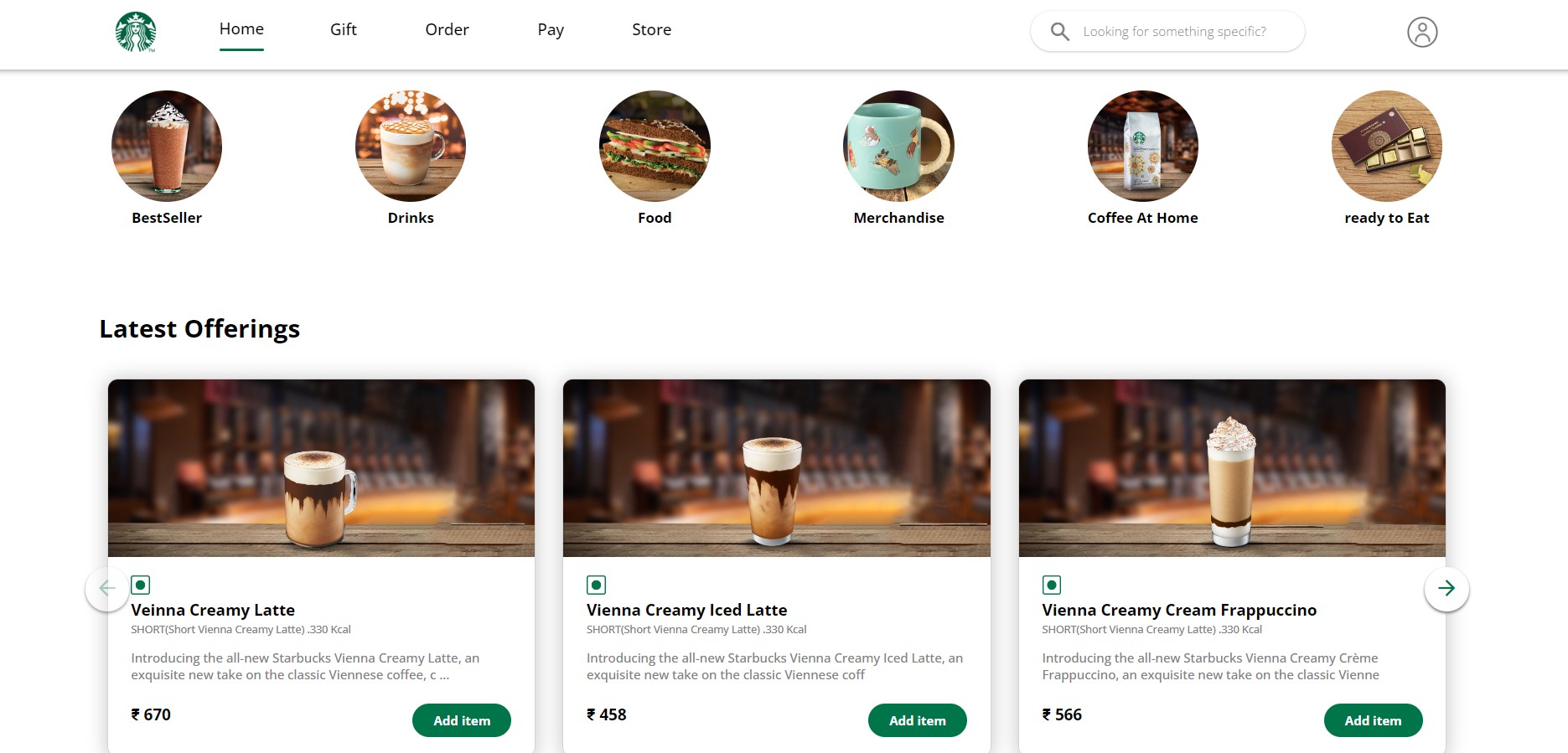The width and height of the screenshot is (1568, 753).
Task: Open the BestSeller category image
Action: tap(167, 146)
